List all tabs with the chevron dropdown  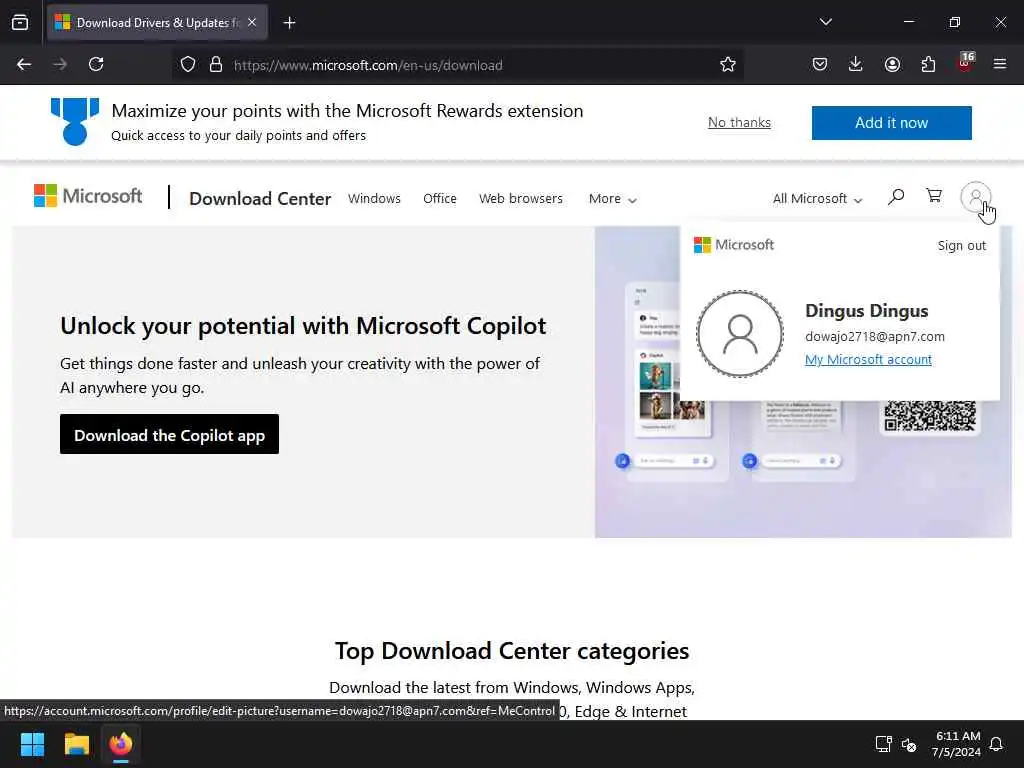pyautogui.click(x=825, y=22)
